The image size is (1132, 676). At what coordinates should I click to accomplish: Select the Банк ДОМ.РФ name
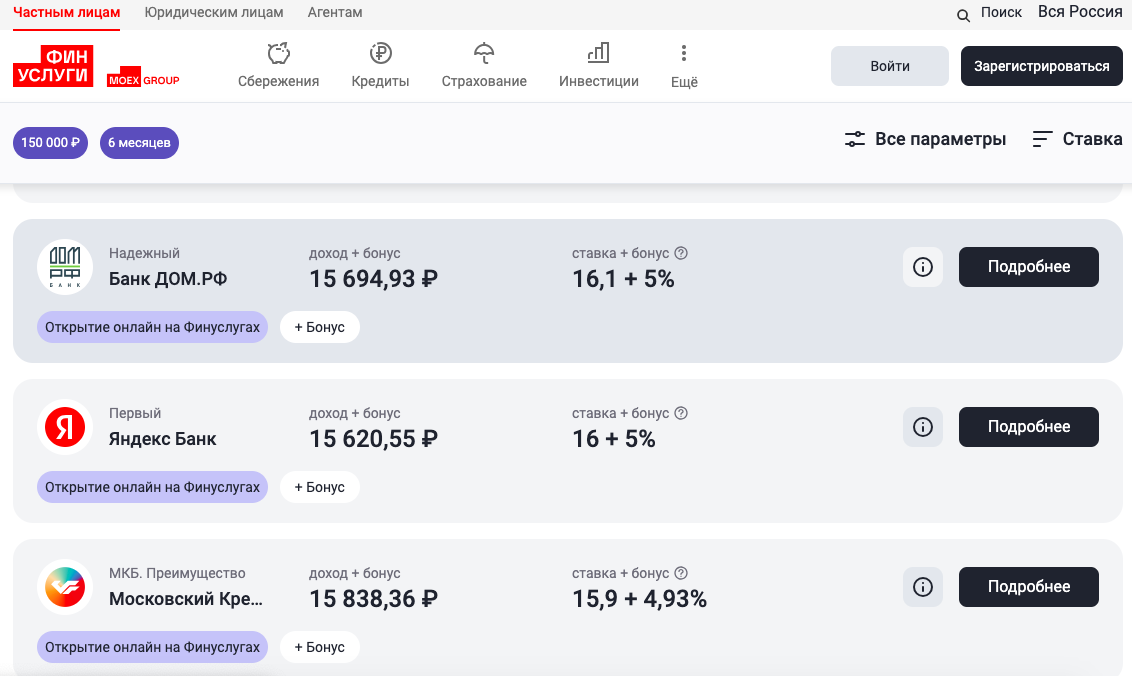point(167,279)
